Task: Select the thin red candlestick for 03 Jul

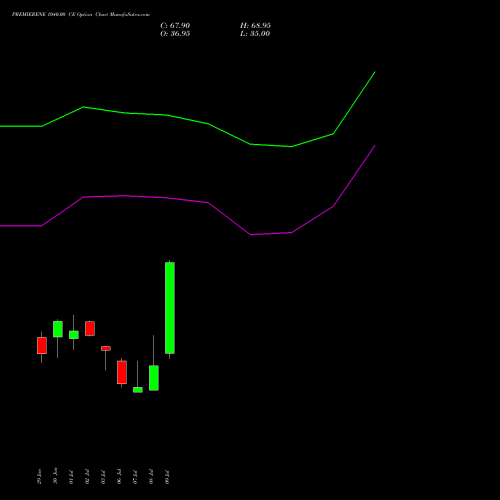Action: pyautogui.click(x=106, y=348)
